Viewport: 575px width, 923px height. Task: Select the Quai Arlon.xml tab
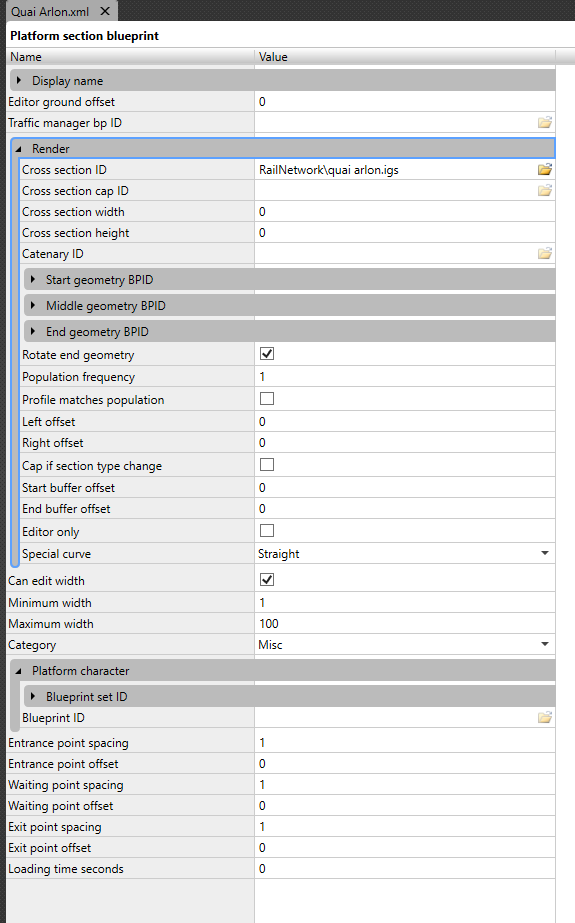coord(50,11)
